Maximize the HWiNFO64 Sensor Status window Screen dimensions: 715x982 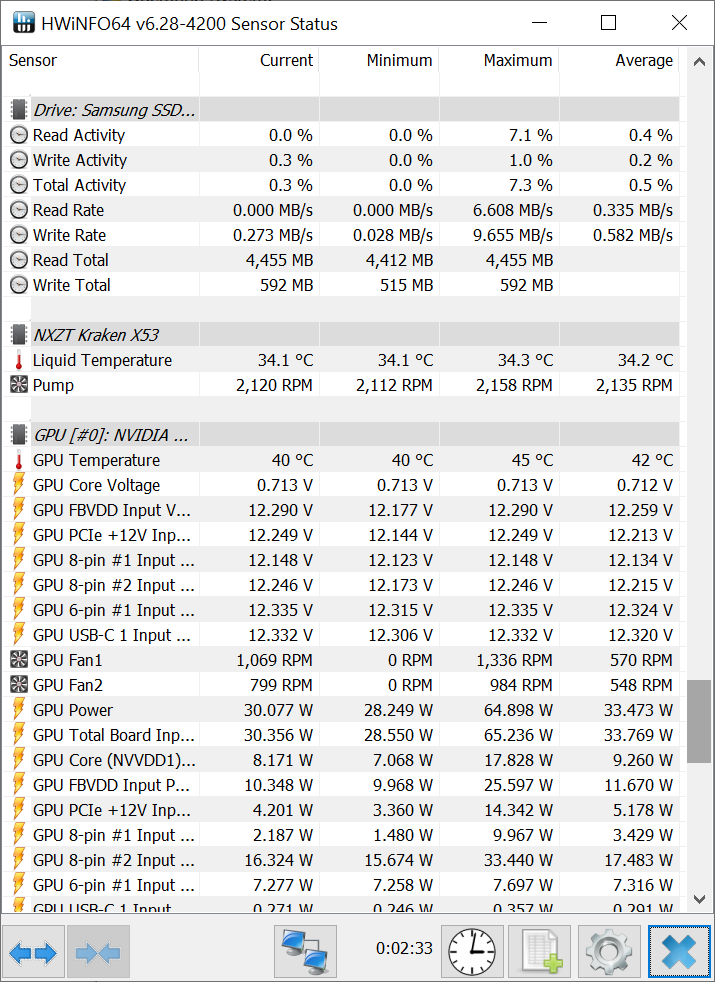[x=609, y=23]
